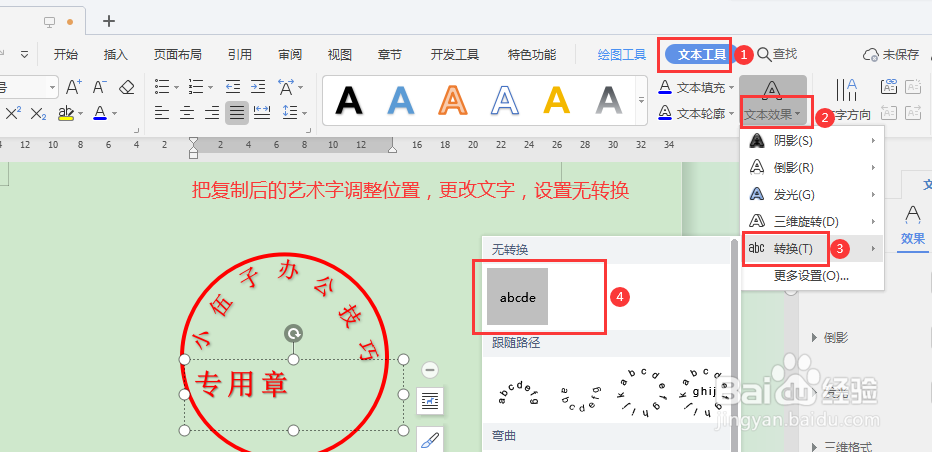Open 视图 ribbon tab

(x=339, y=55)
